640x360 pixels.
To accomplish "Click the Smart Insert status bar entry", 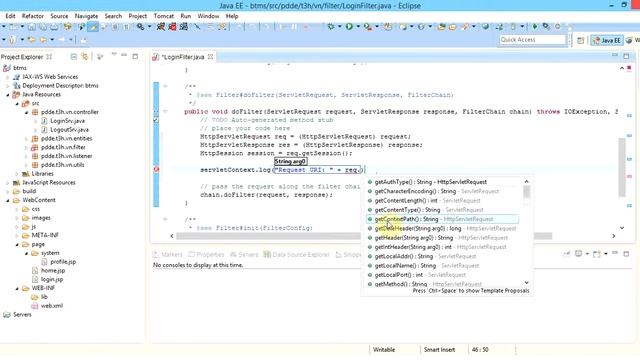I will (x=439, y=350).
